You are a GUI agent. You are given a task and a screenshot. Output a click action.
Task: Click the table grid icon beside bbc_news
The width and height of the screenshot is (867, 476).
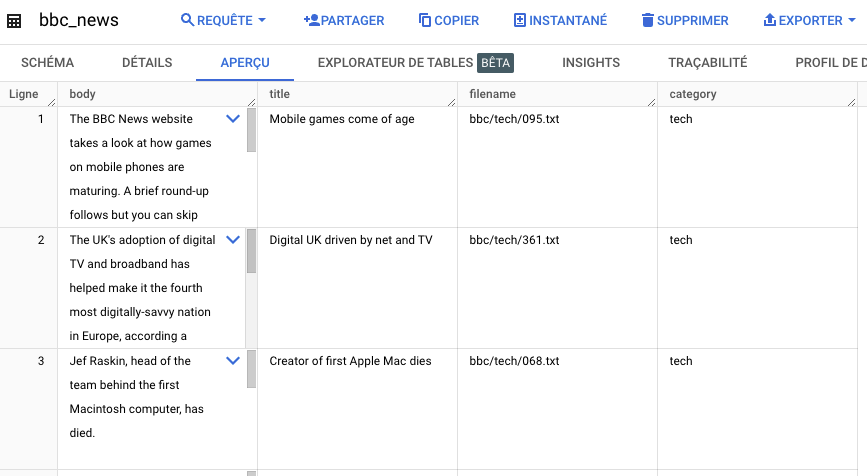(14, 21)
